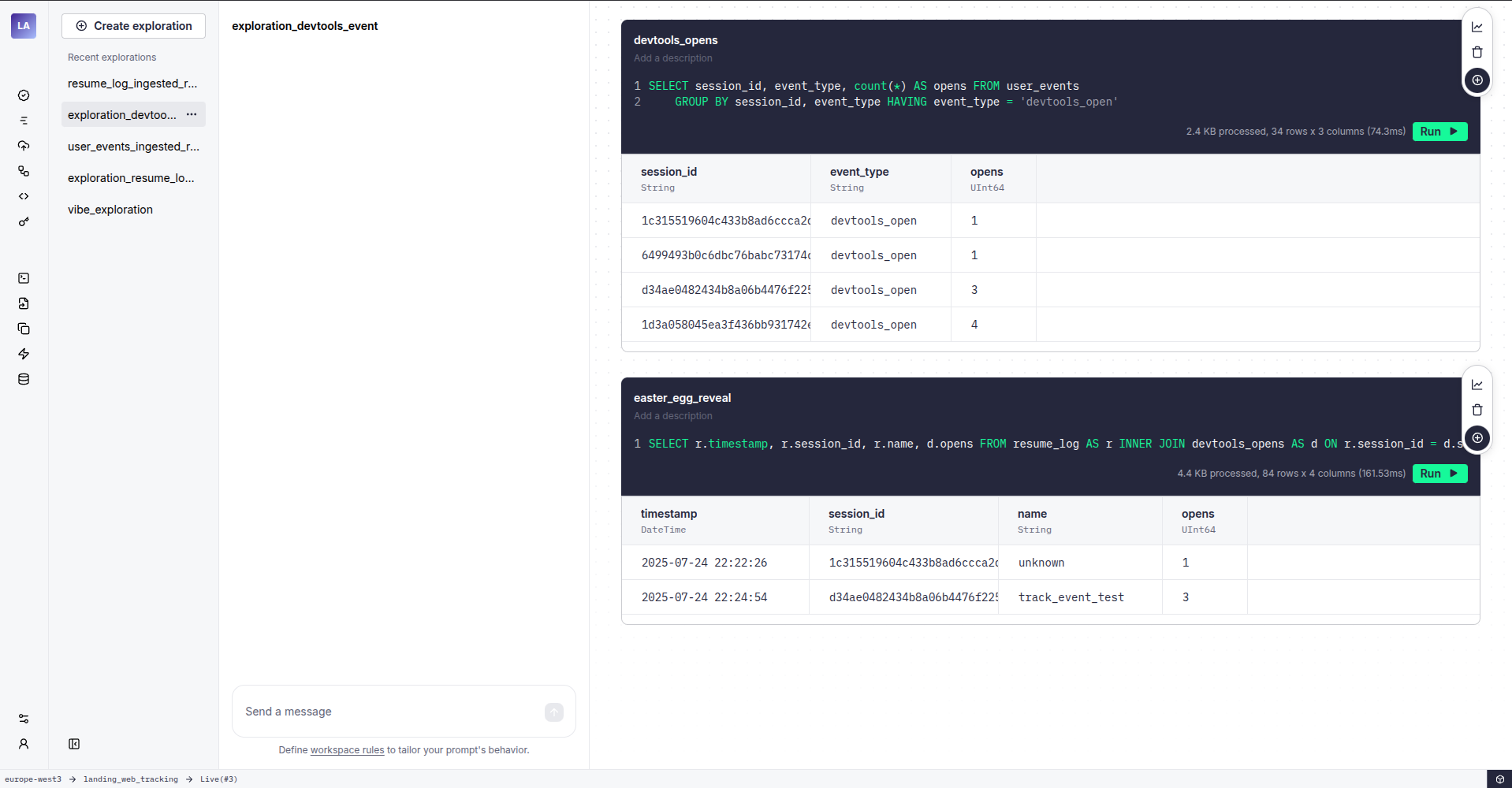Select the code view icon in the sidebar
This screenshot has height=788, width=1512.
pyautogui.click(x=24, y=196)
